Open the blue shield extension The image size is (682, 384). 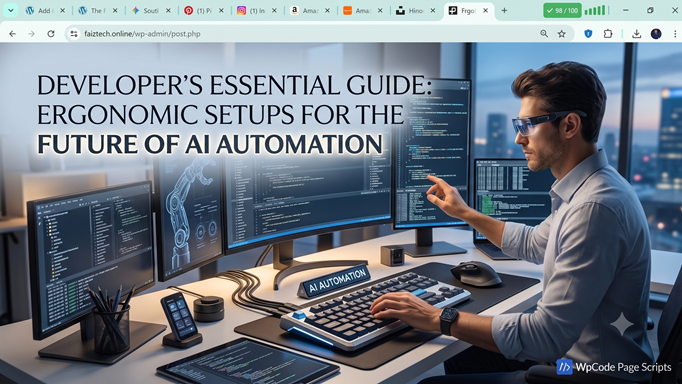coord(588,33)
